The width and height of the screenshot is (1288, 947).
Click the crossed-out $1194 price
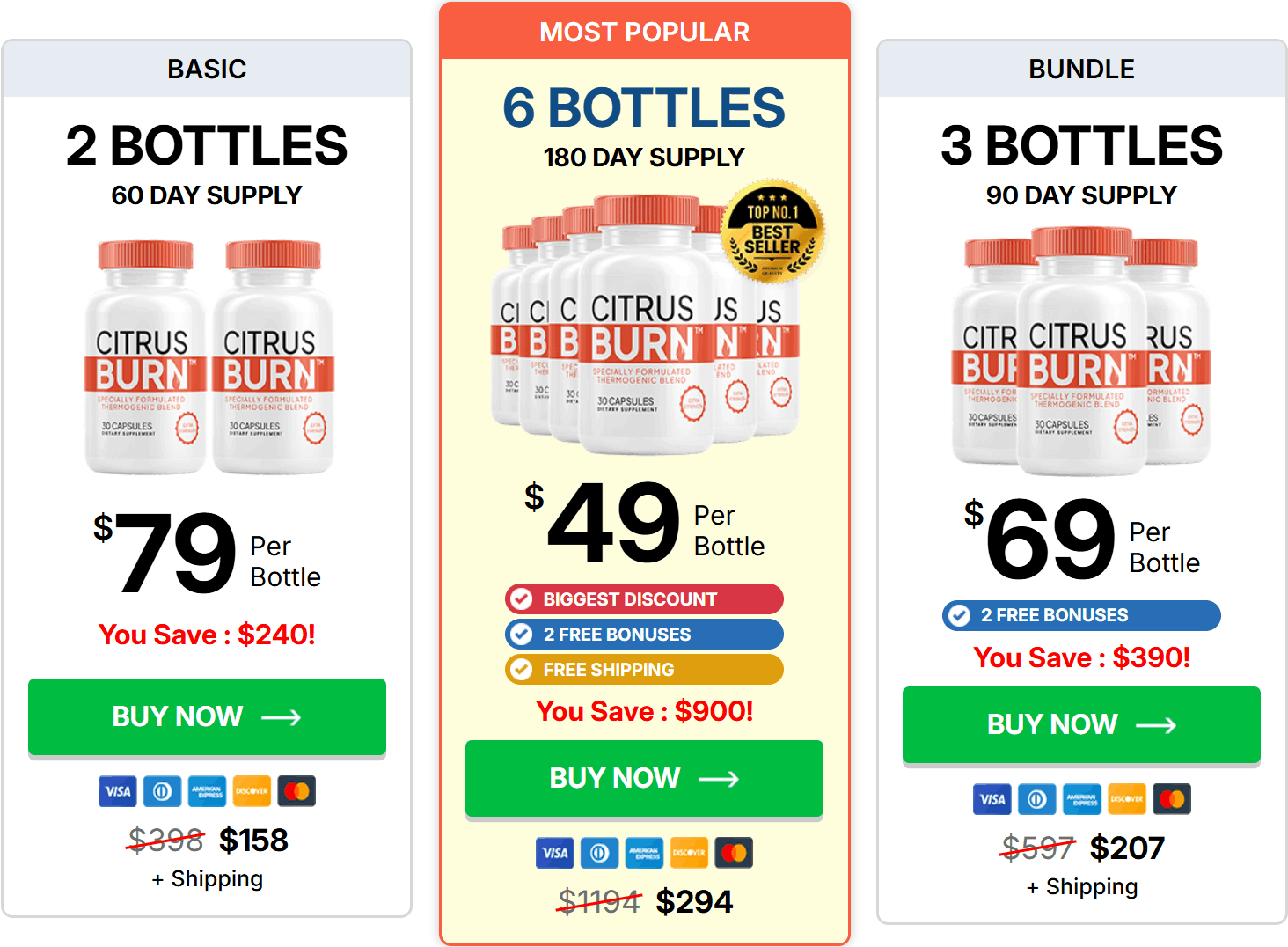coord(599,901)
